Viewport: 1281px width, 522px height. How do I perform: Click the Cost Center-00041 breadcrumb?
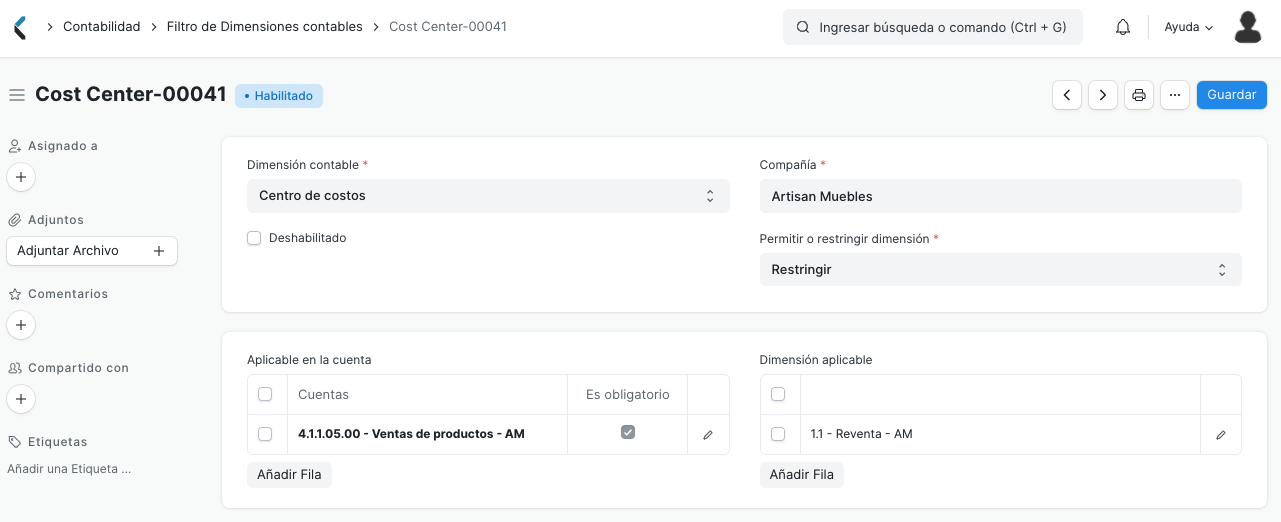coord(448,27)
